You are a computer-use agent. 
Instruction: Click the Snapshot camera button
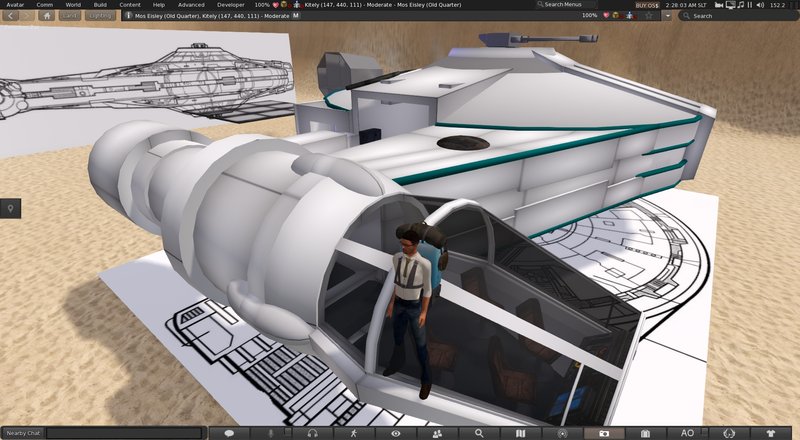pyautogui.click(x=604, y=433)
